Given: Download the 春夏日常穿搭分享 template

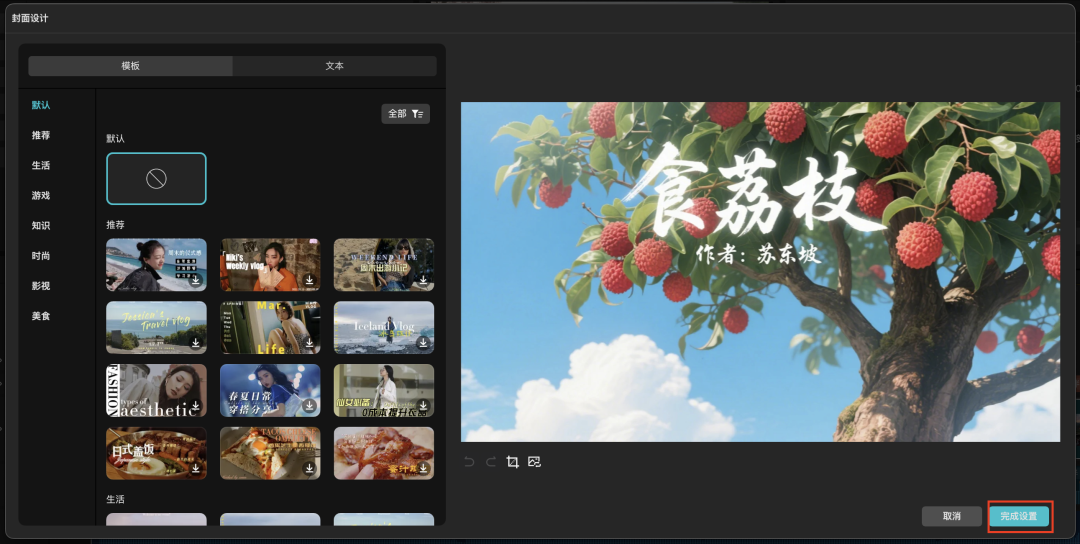Looking at the screenshot, I should point(309,406).
